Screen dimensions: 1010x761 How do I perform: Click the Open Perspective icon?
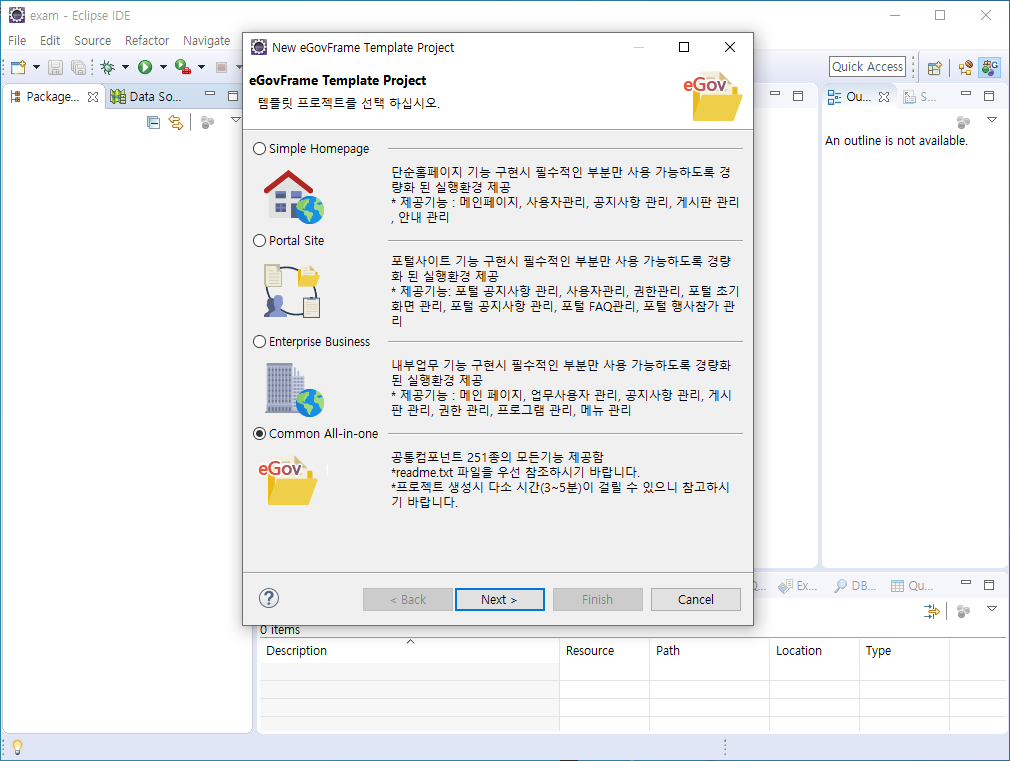coord(935,68)
